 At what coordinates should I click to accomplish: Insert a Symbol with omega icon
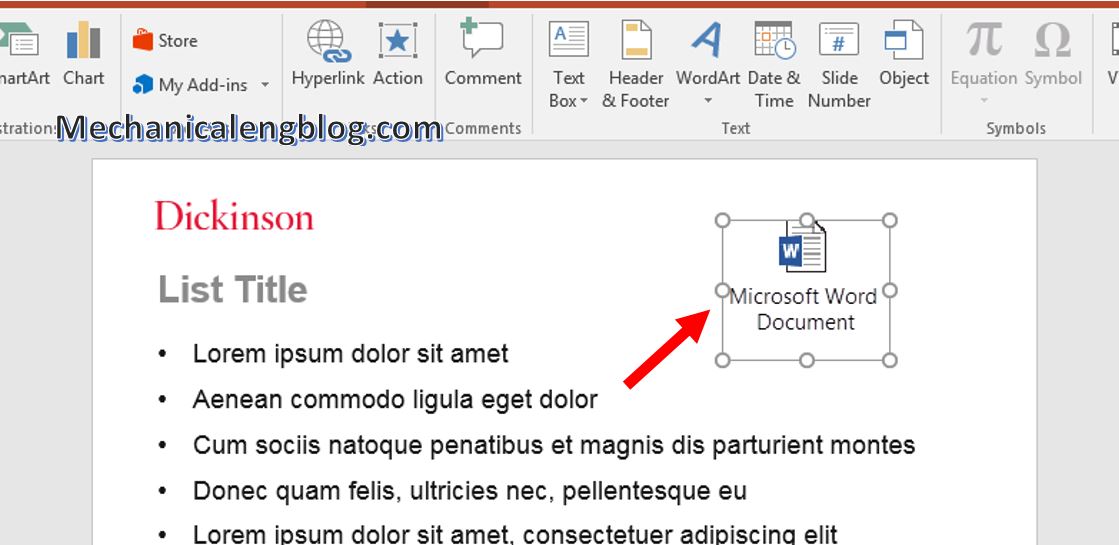tap(1053, 54)
